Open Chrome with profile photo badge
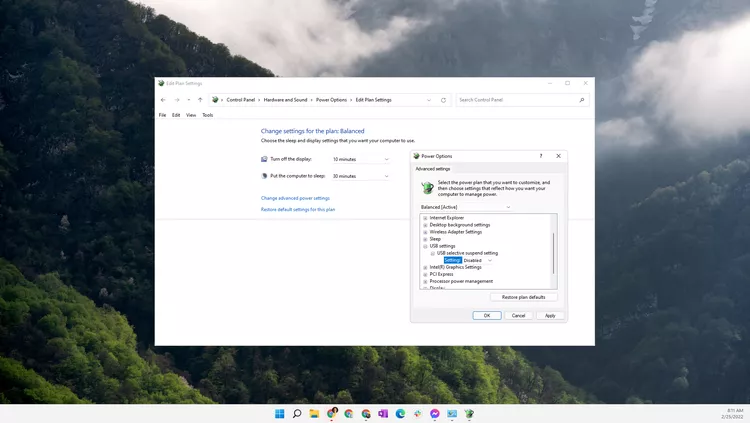The image size is (750, 423). (x=331, y=413)
